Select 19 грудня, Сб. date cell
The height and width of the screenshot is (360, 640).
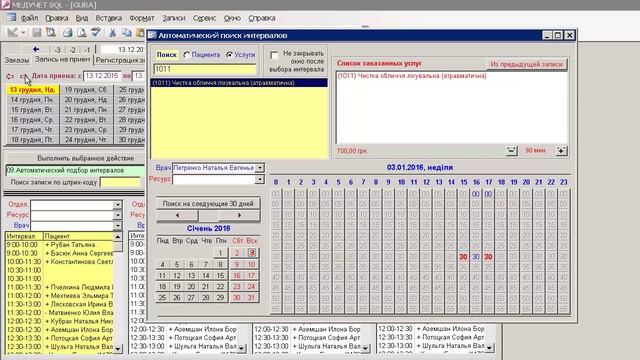point(86,90)
